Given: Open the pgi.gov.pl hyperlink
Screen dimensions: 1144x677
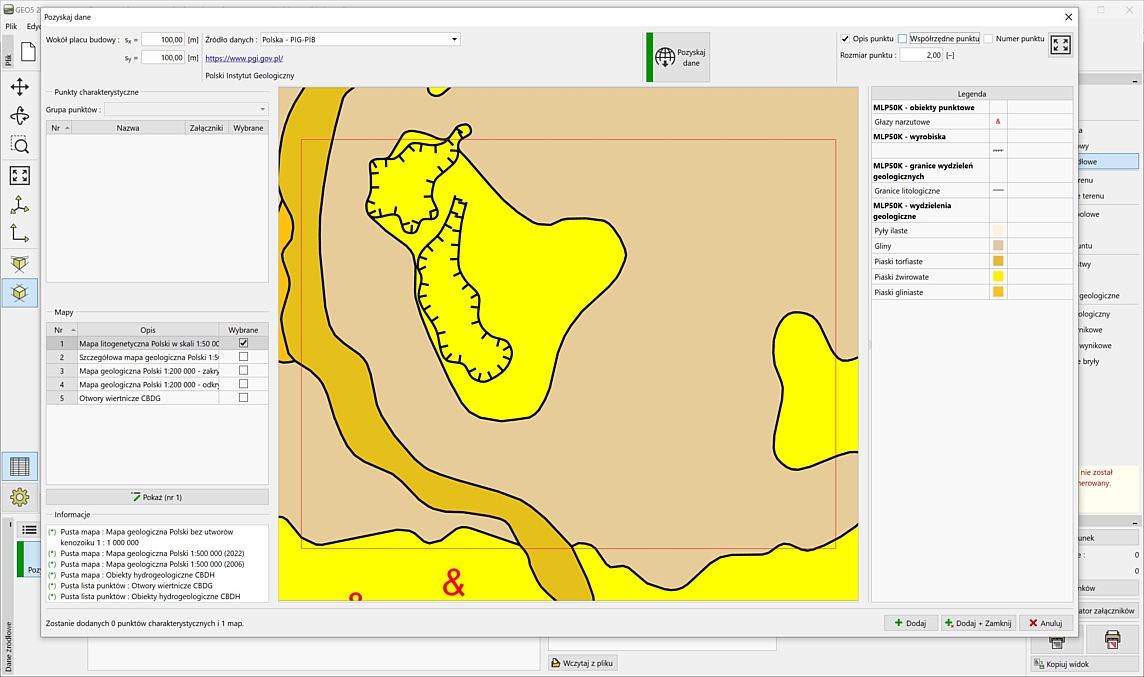Looking at the screenshot, I should pos(244,58).
